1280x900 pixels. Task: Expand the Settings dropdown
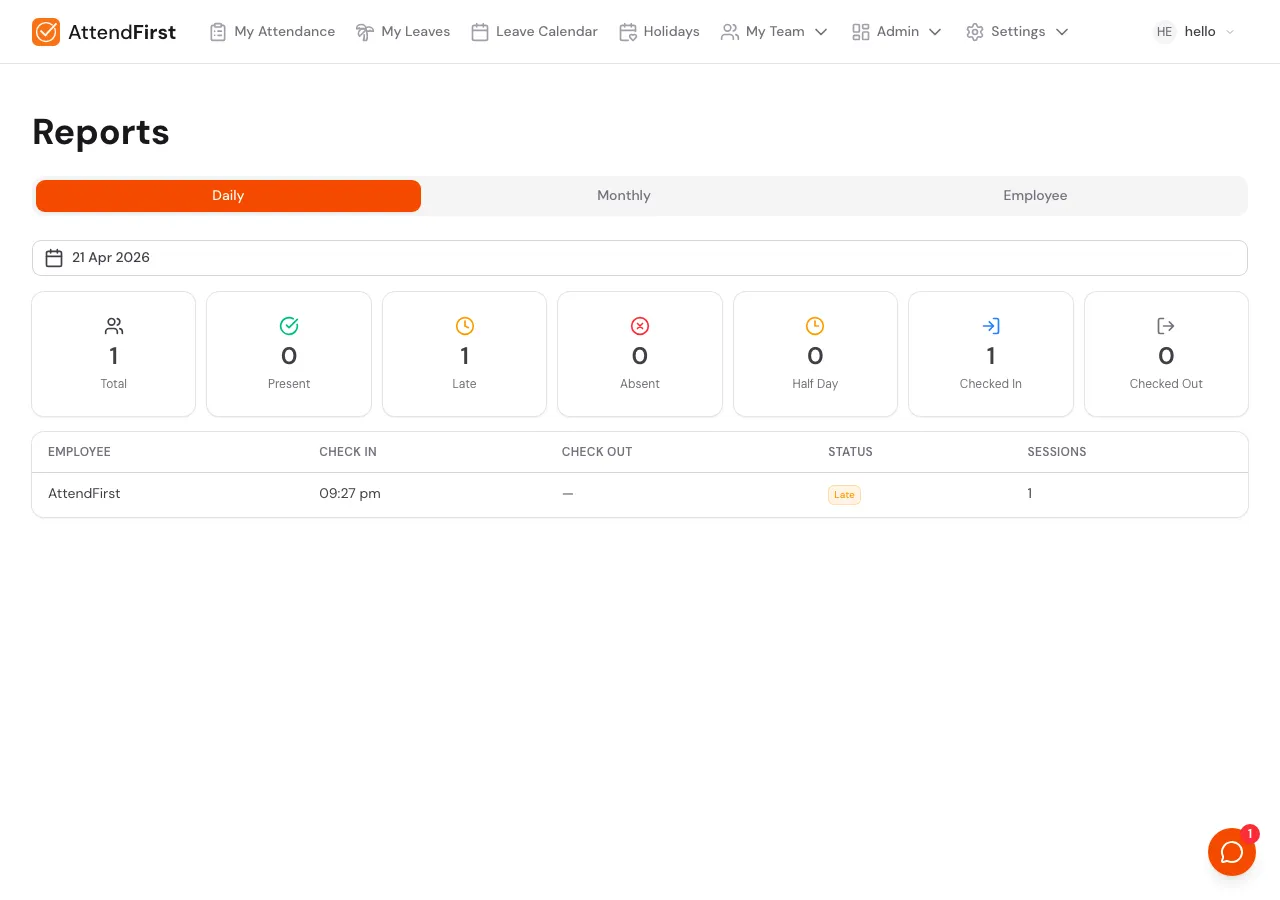tap(1017, 31)
